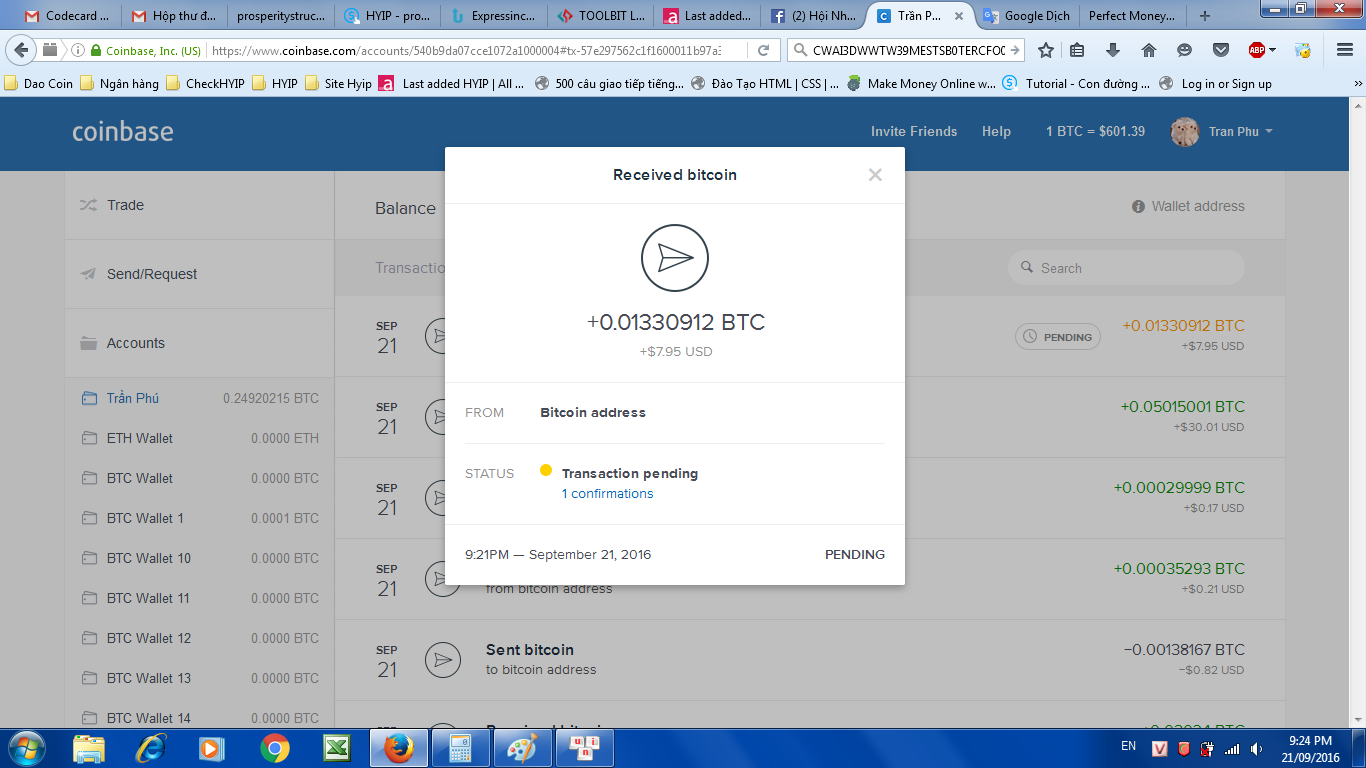
Task: Click the Send/Request paper-plane icon
Action: (x=88, y=274)
